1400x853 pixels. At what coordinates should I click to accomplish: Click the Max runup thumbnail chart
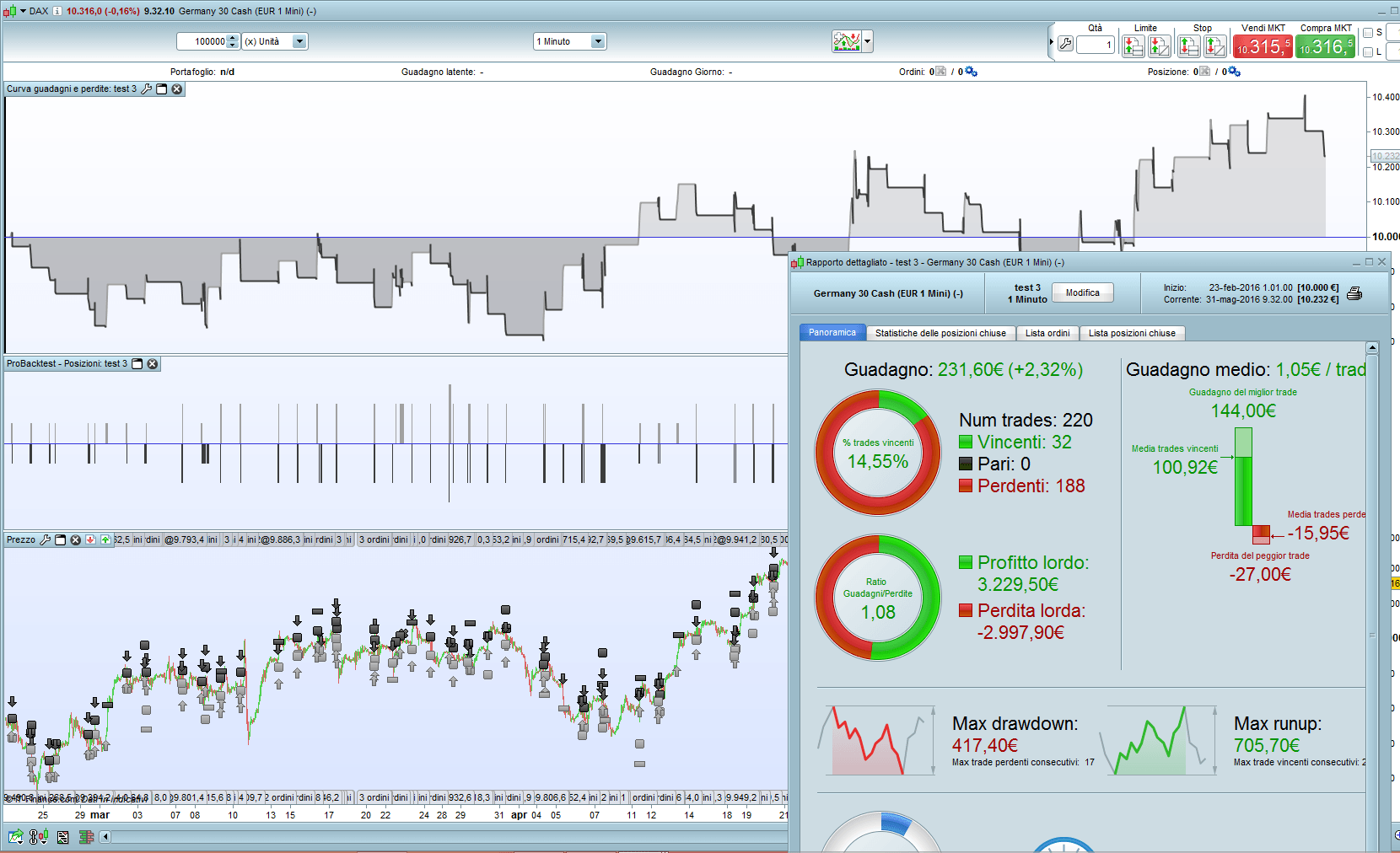(x=1157, y=741)
